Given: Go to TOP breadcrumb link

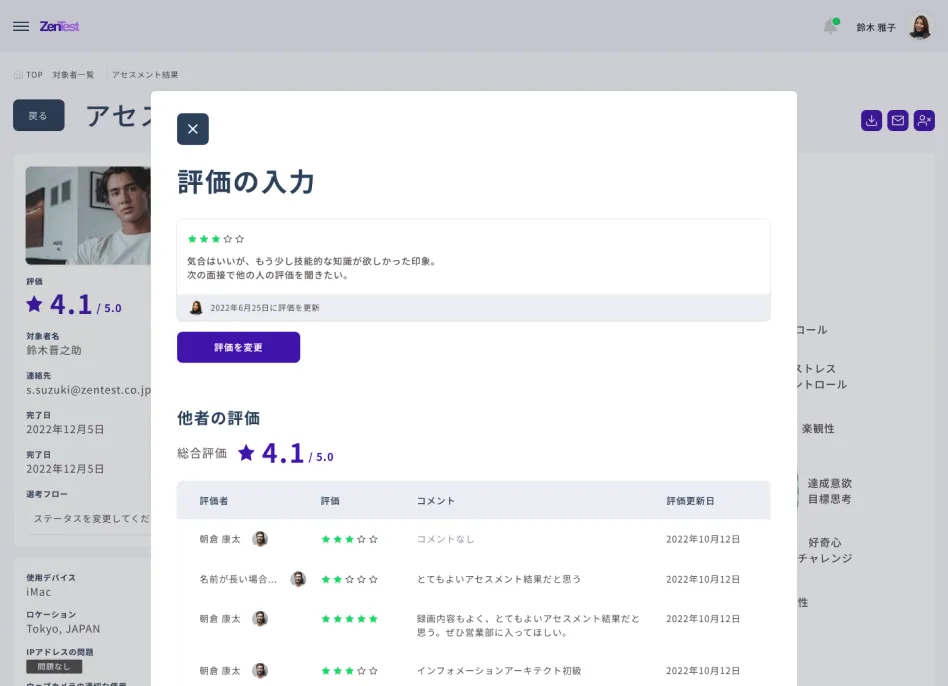Looking at the screenshot, I should (x=34, y=75).
